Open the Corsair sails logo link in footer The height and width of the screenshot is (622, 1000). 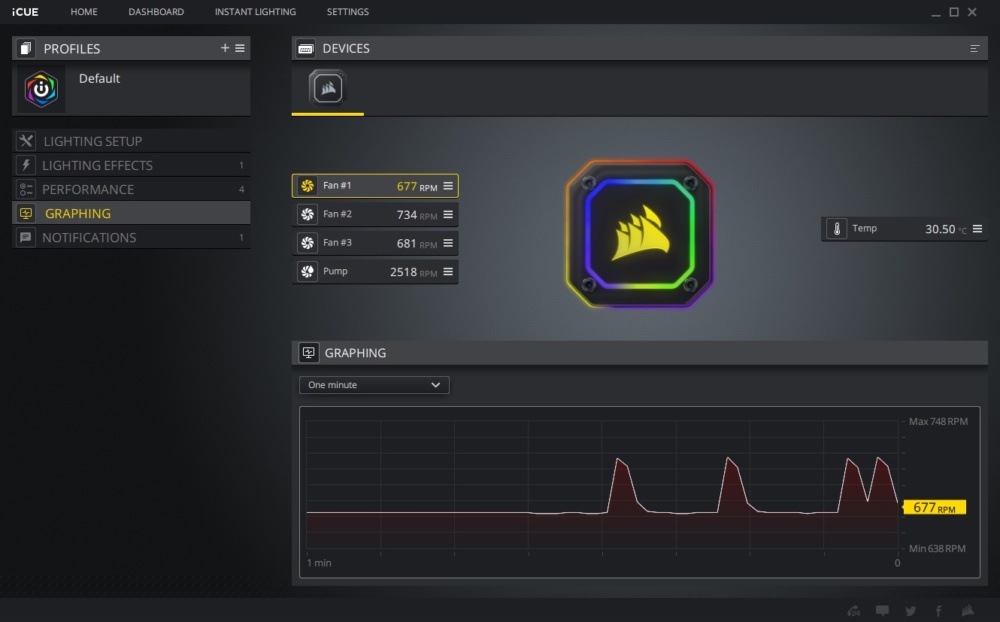tap(968, 611)
